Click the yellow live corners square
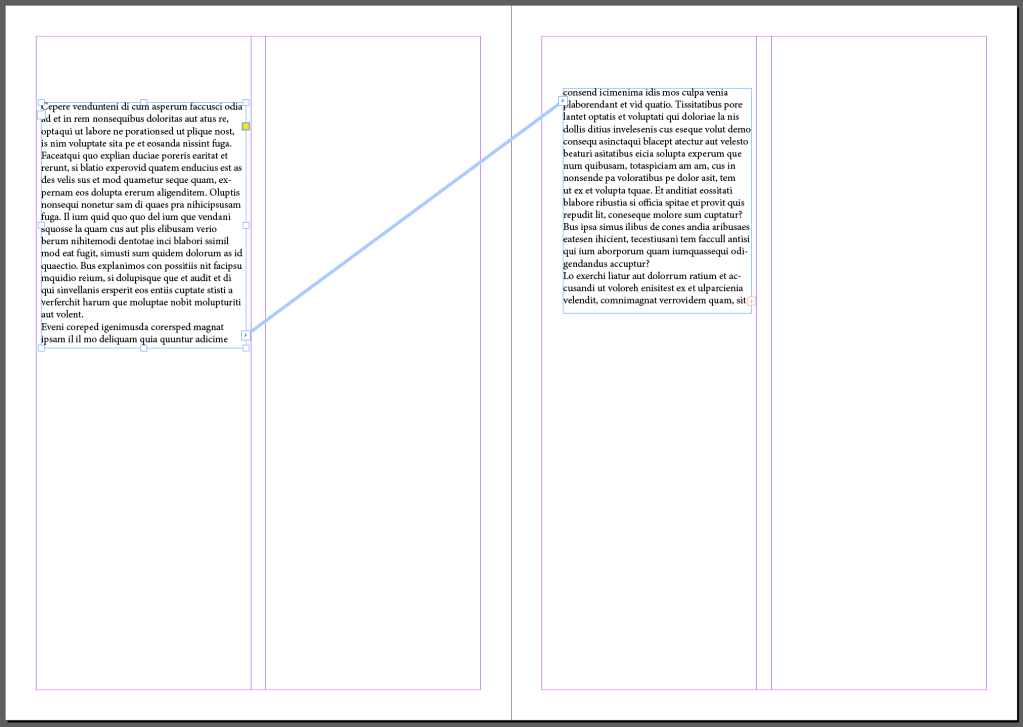Viewport: 1023px width, 727px height. (x=246, y=127)
